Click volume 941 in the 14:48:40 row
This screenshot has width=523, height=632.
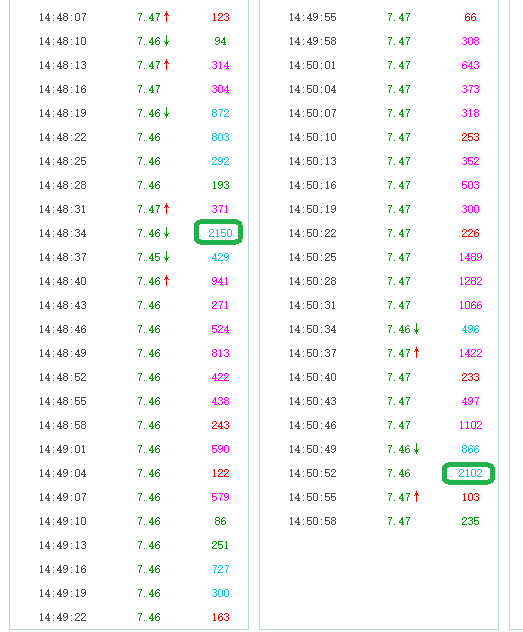click(x=220, y=281)
